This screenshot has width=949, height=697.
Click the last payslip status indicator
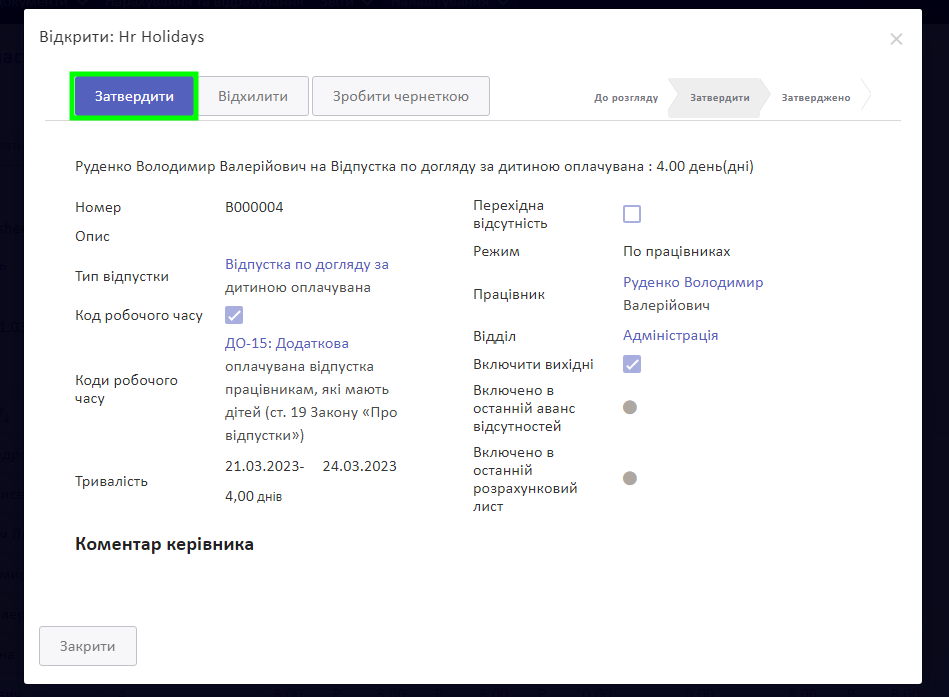pos(630,478)
